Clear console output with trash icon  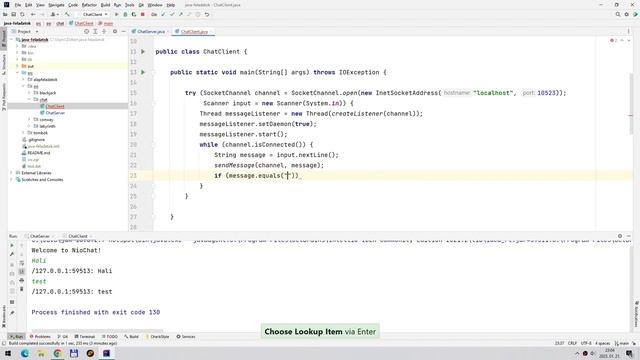point(22,289)
